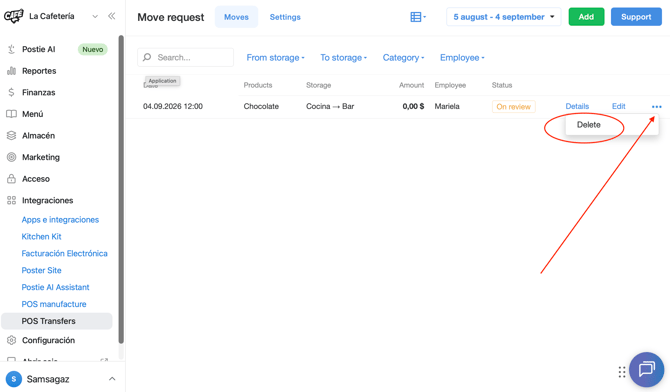Click the On review status badge
This screenshot has width=670, height=392.
point(513,107)
